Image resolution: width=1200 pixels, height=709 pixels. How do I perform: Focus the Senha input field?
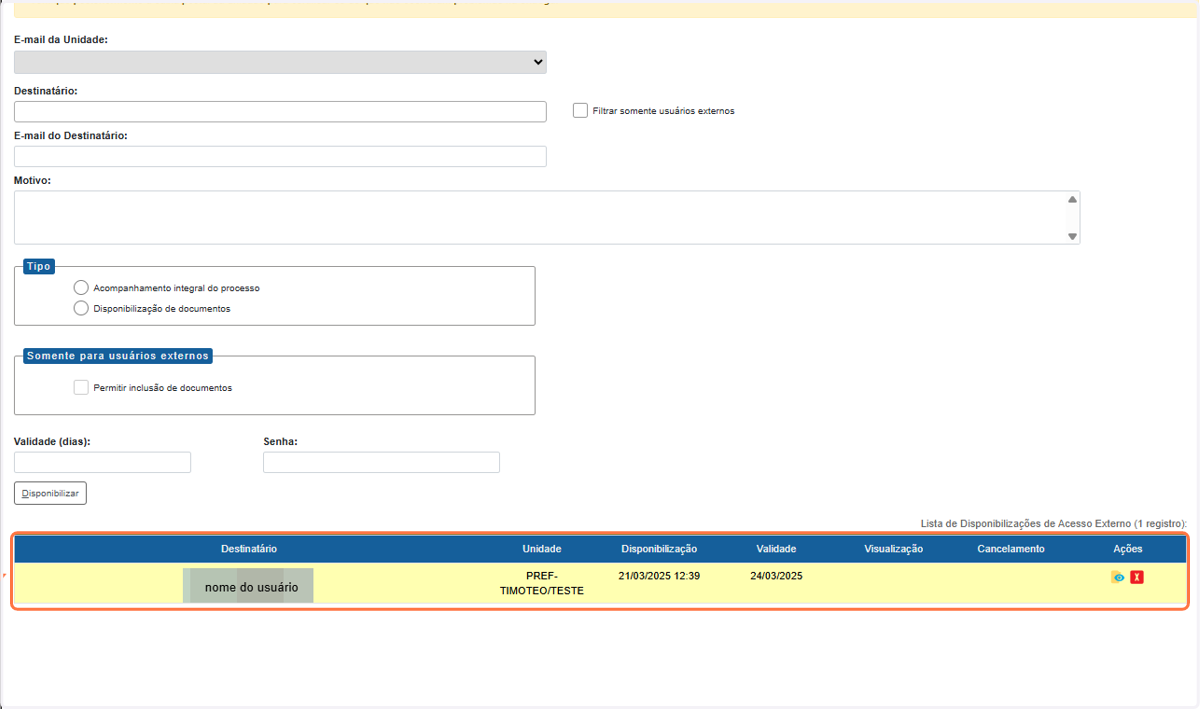tap(381, 462)
